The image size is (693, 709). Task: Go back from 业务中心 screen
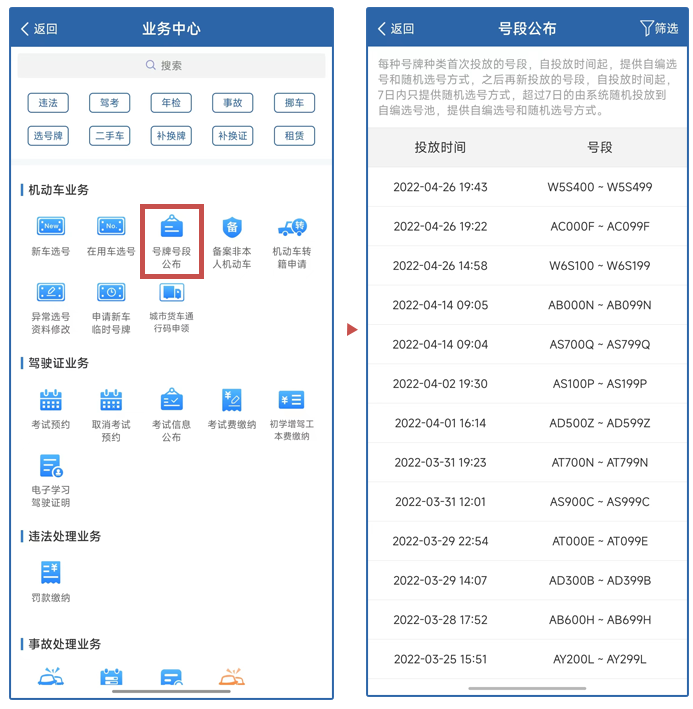[39, 29]
